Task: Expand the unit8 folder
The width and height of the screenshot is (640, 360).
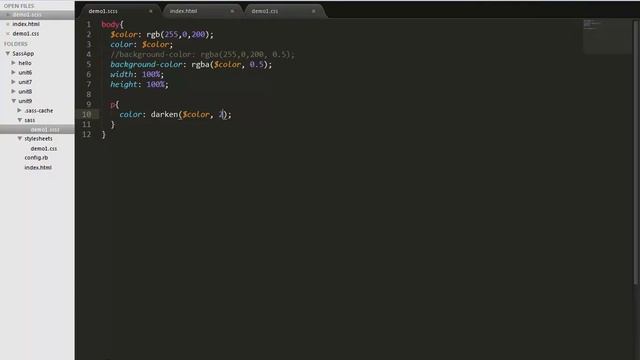Action: click(13, 91)
